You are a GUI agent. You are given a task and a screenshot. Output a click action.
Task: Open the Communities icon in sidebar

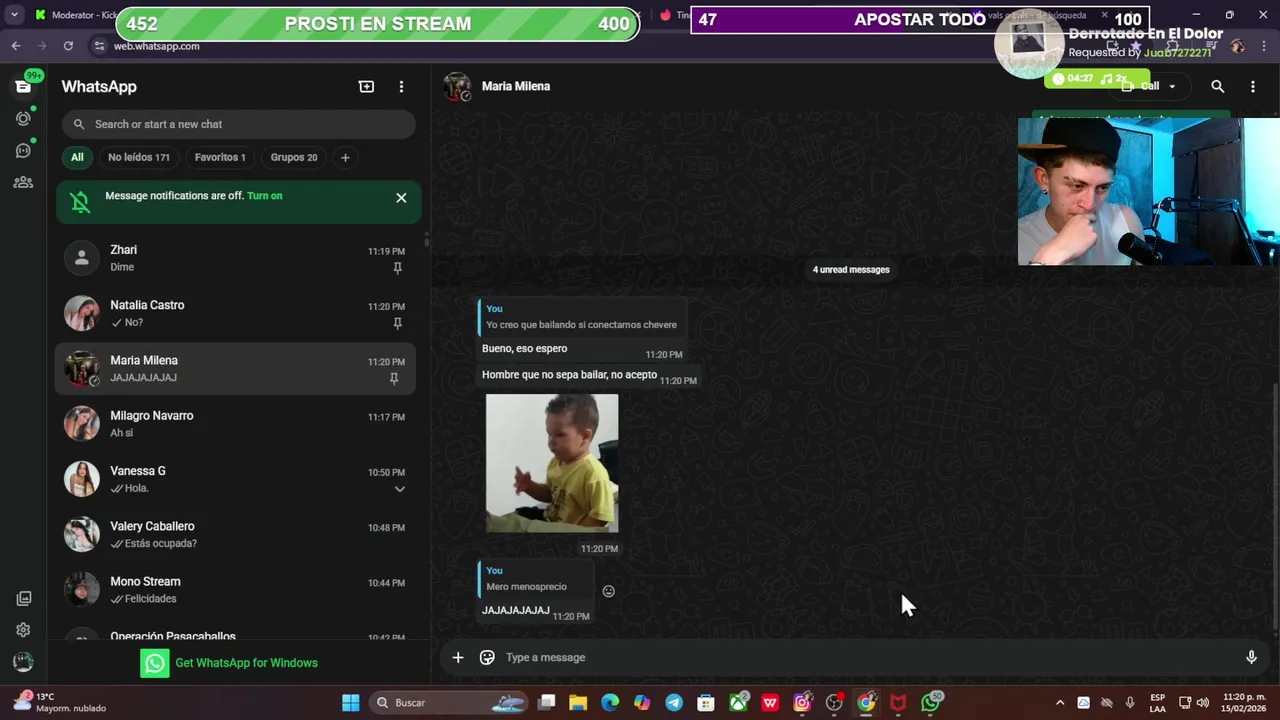(x=23, y=182)
